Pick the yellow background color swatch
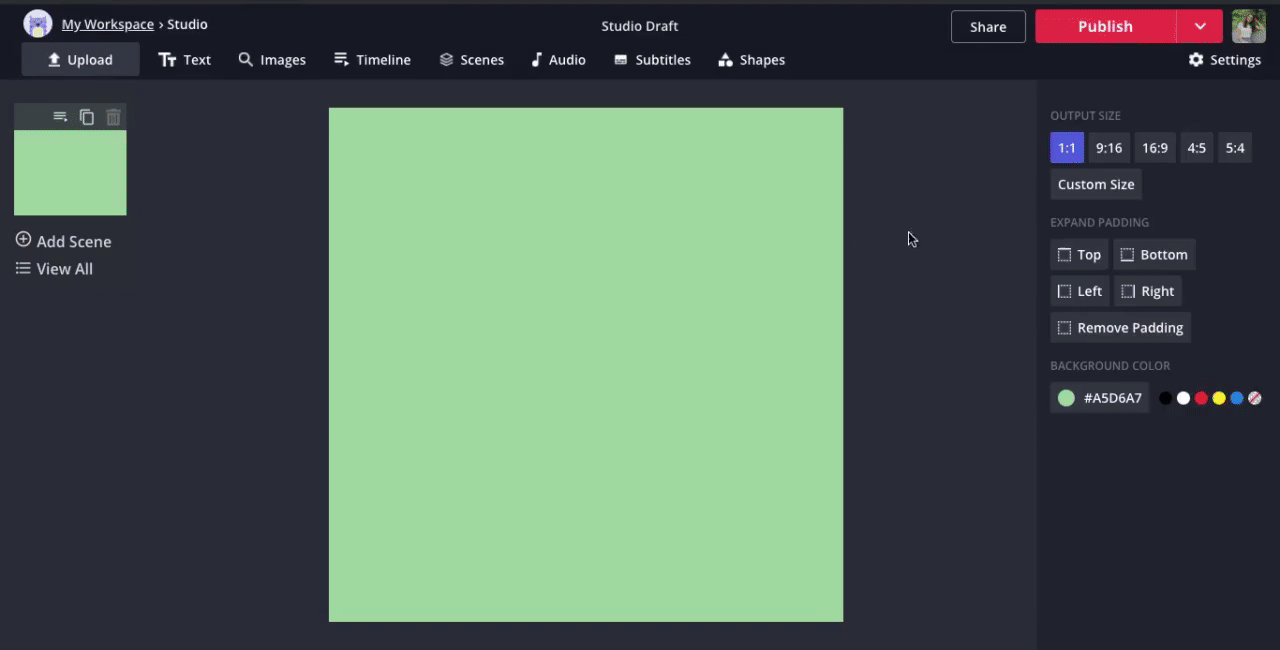This screenshot has height=650, width=1280. pyautogui.click(x=1219, y=398)
